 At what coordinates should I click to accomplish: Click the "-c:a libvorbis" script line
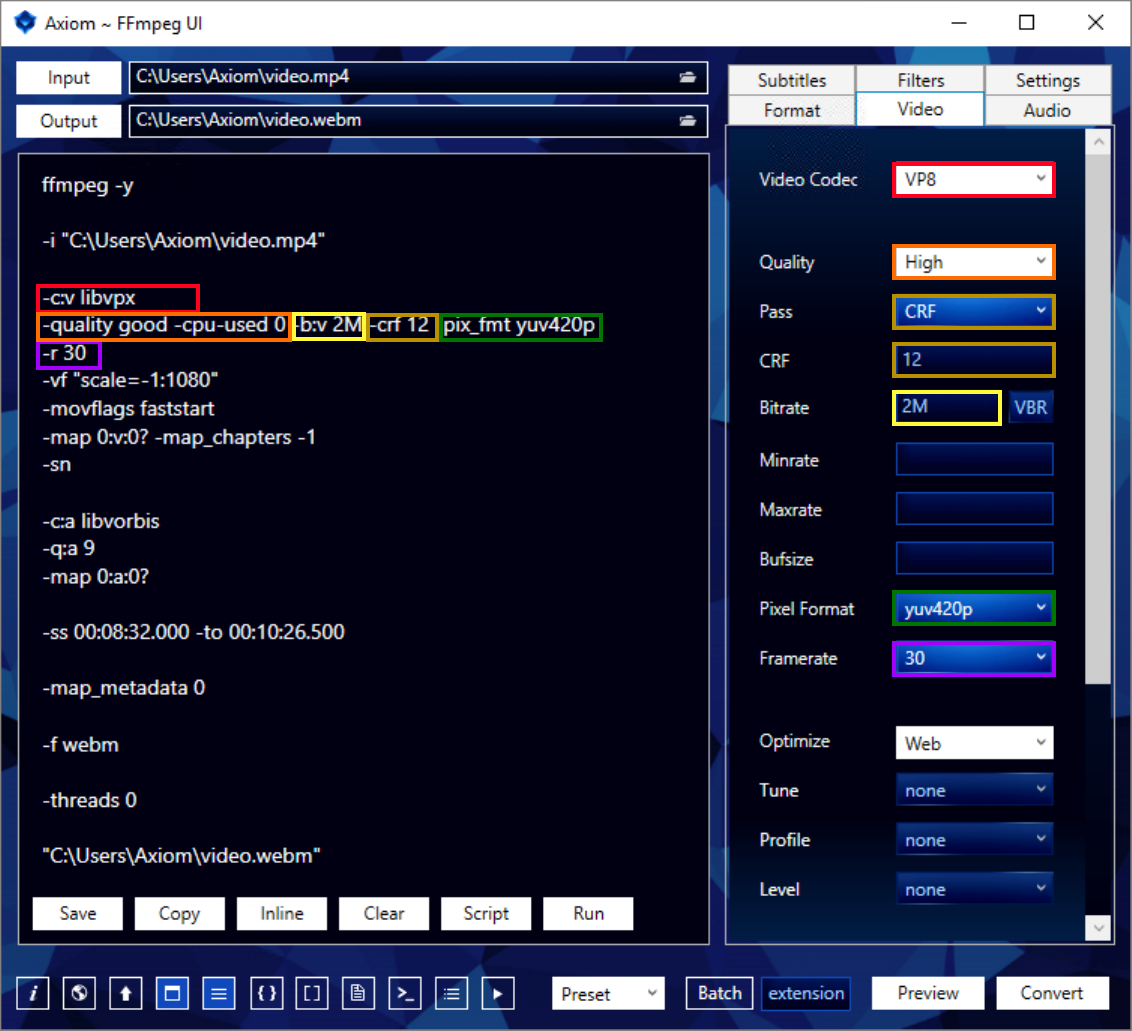(101, 521)
